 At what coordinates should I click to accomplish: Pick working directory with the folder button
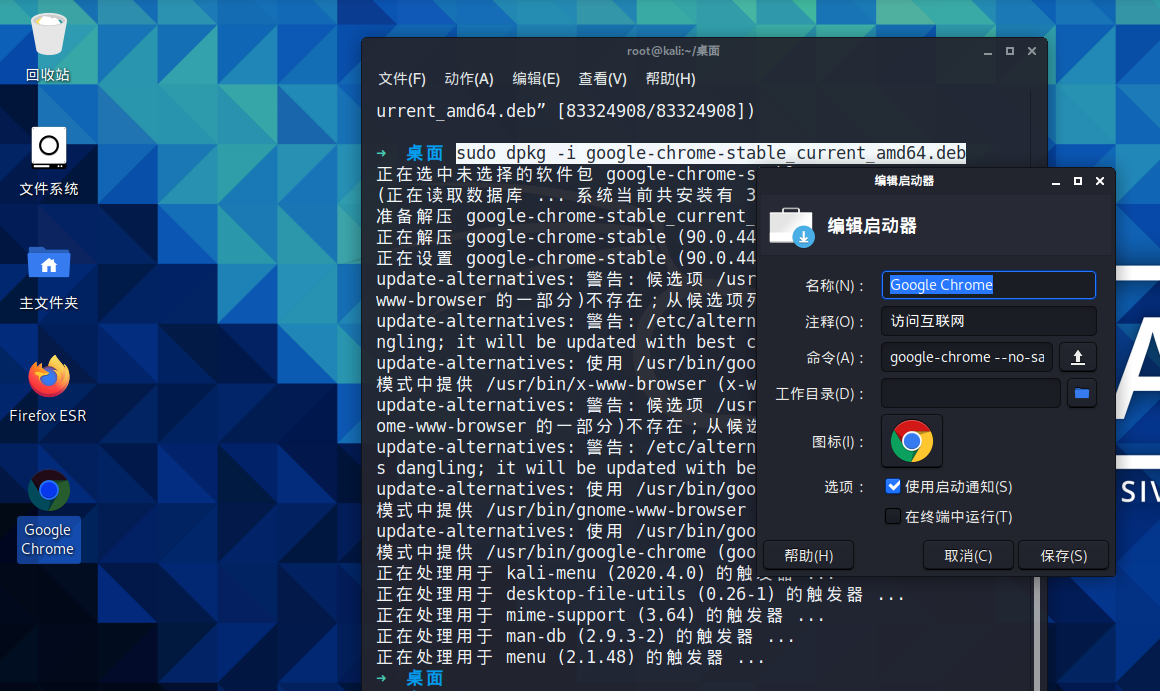(1082, 394)
